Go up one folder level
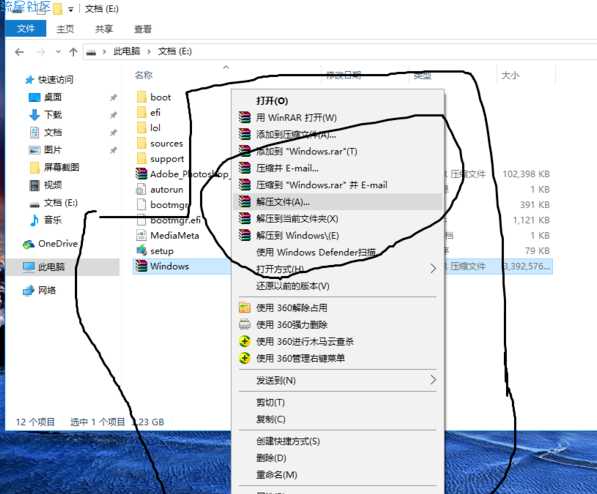Image resolution: width=597 pixels, height=494 pixels. coord(73,52)
